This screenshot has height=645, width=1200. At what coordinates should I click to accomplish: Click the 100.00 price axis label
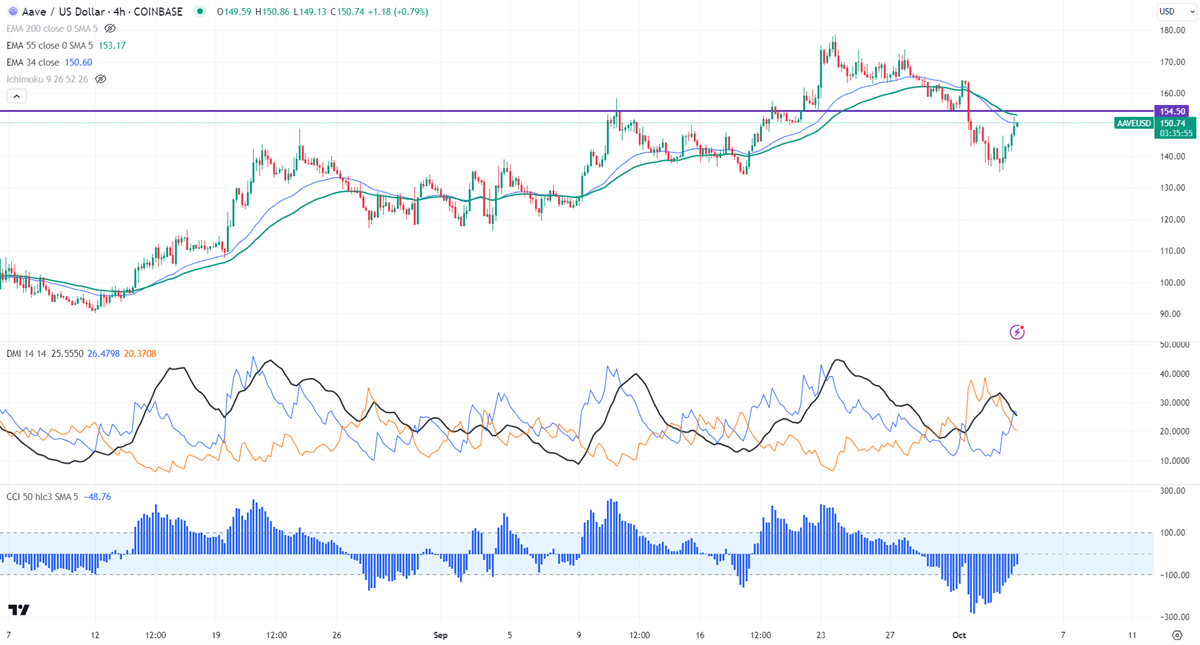tap(1172, 282)
